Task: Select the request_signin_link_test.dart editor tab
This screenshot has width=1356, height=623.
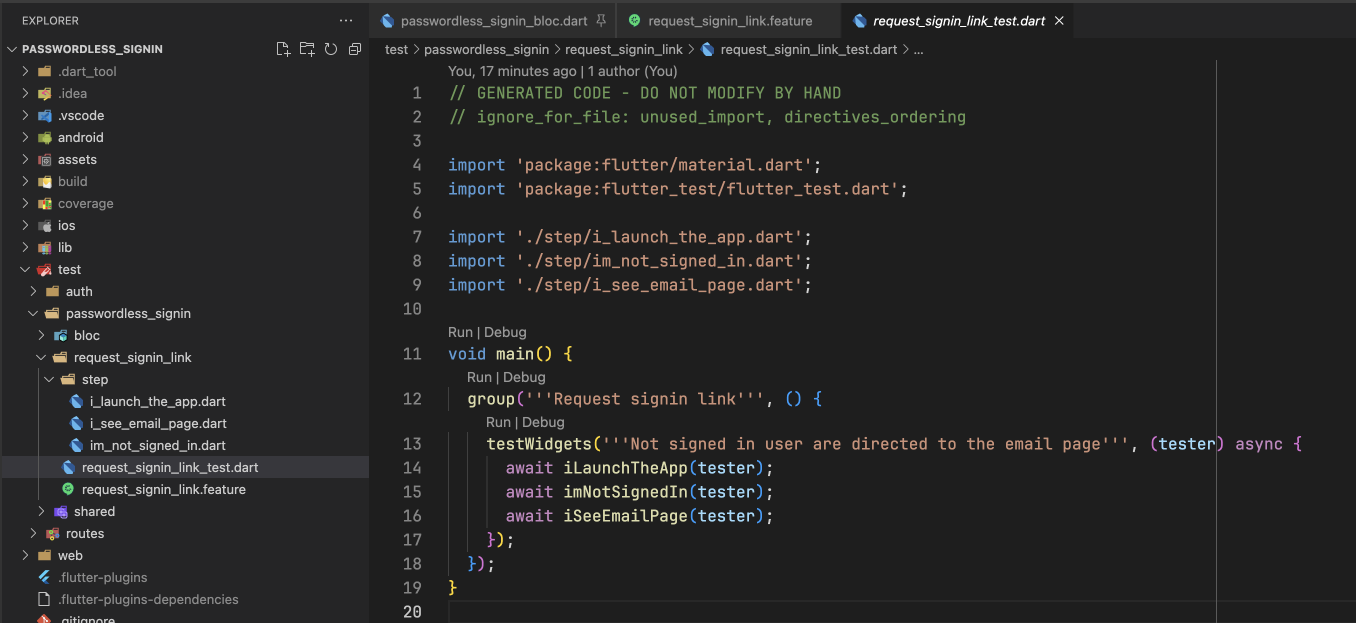Action: 959,20
